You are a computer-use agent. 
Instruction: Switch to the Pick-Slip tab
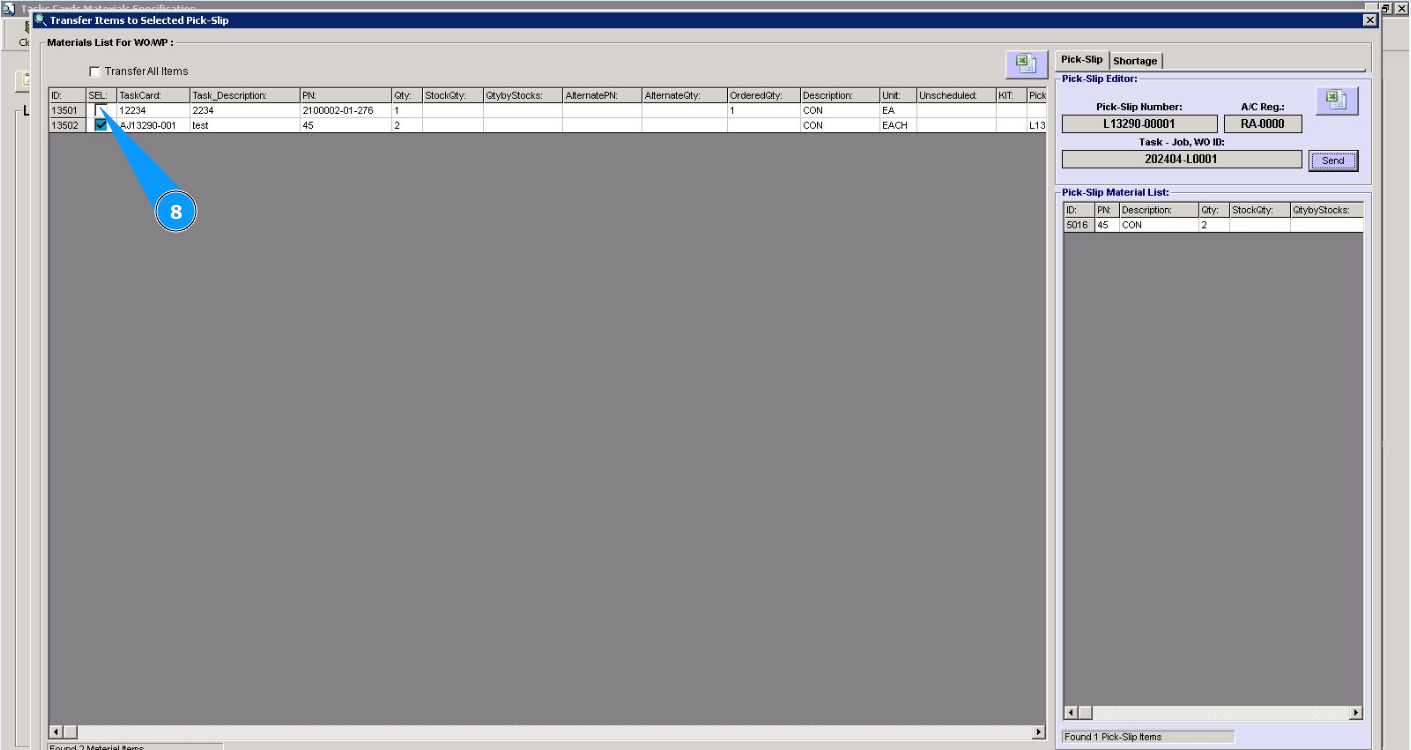(1082, 60)
